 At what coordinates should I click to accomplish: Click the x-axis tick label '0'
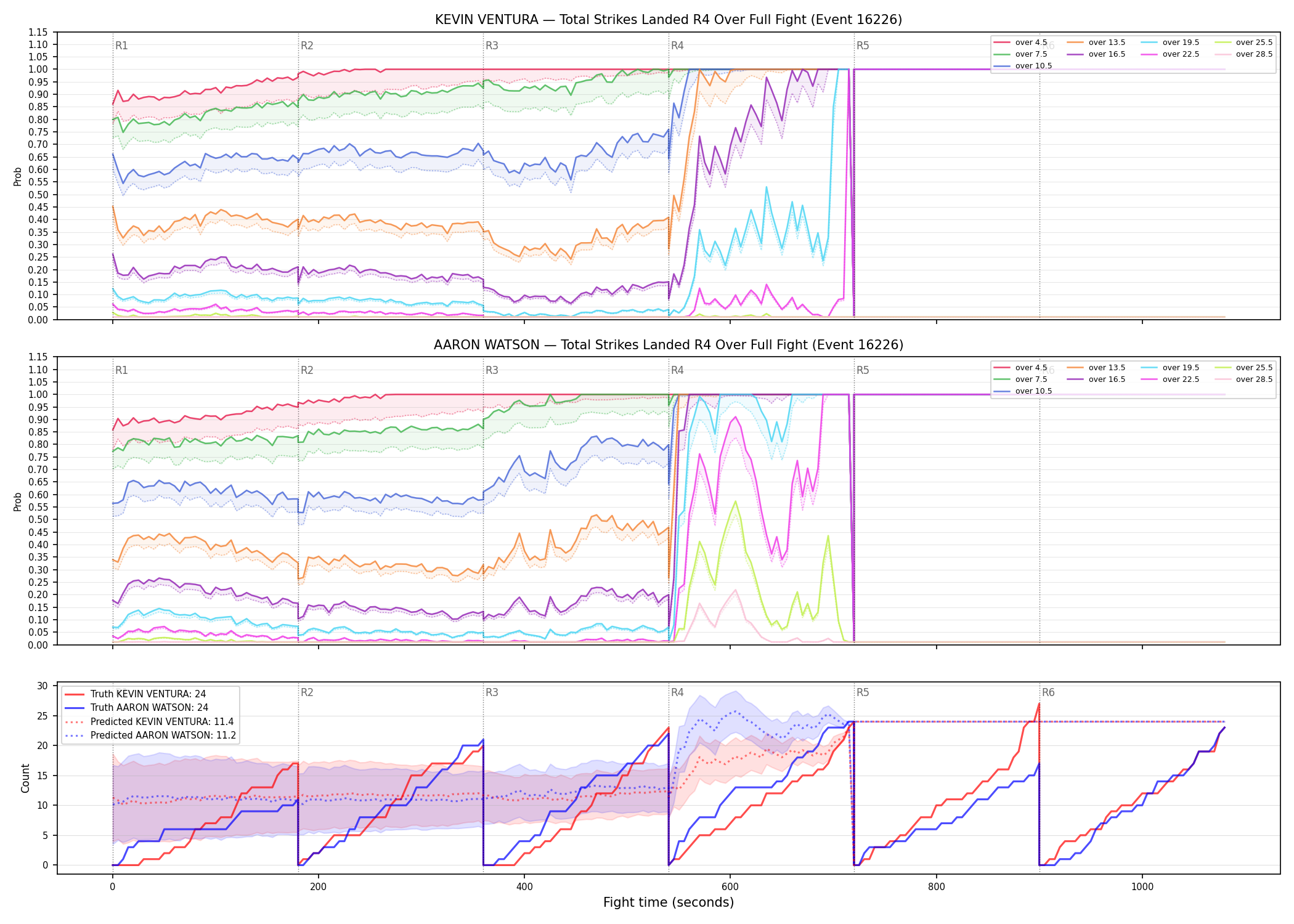112,887
